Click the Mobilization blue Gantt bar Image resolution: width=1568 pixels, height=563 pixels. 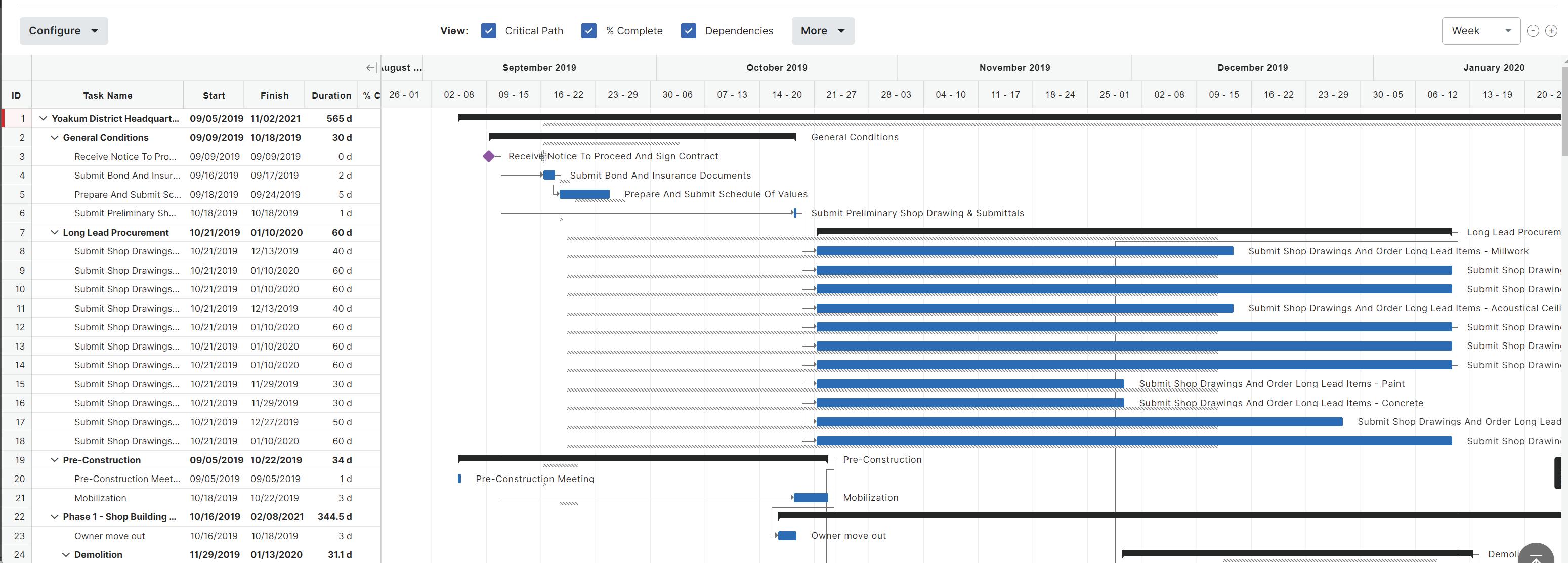coord(811,498)
